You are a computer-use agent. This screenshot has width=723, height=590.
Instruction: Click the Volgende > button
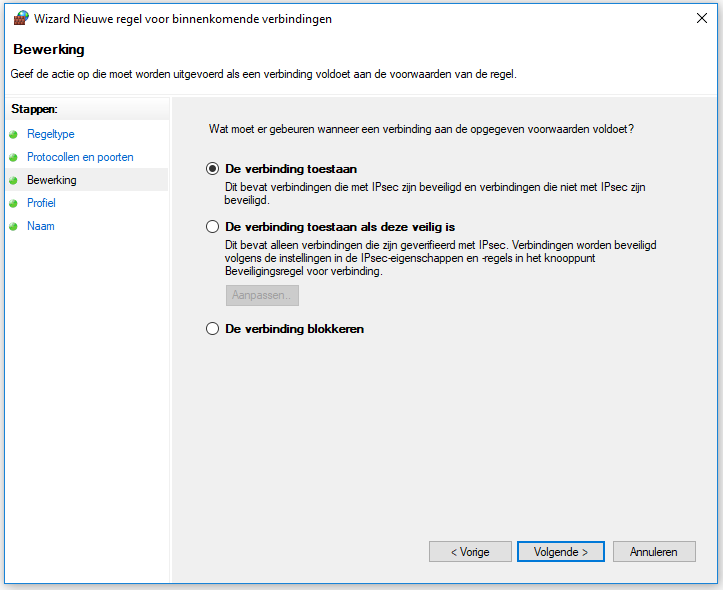click(561, 552)
